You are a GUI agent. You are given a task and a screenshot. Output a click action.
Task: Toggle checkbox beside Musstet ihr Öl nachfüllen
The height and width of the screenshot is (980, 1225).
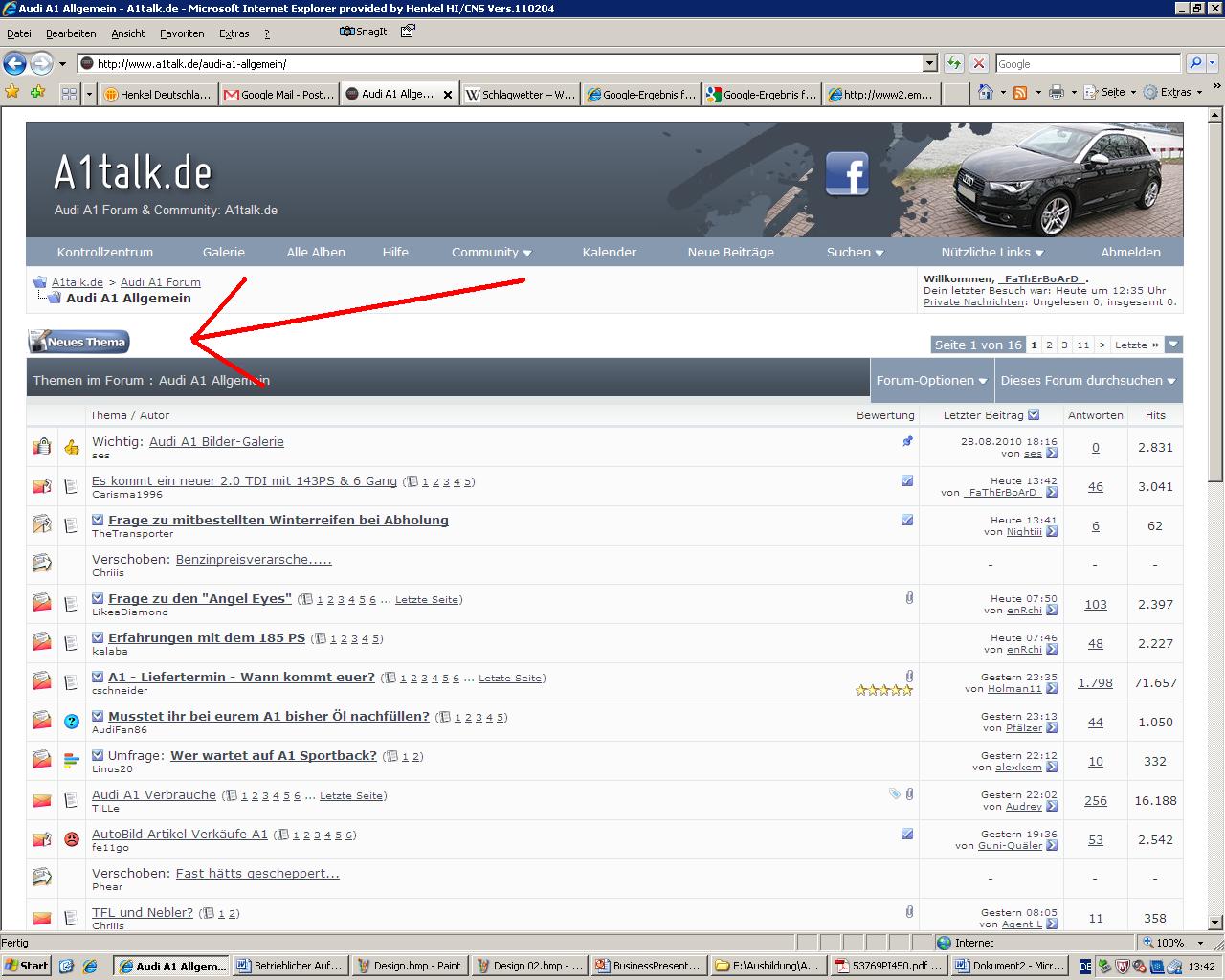point(98,716)
